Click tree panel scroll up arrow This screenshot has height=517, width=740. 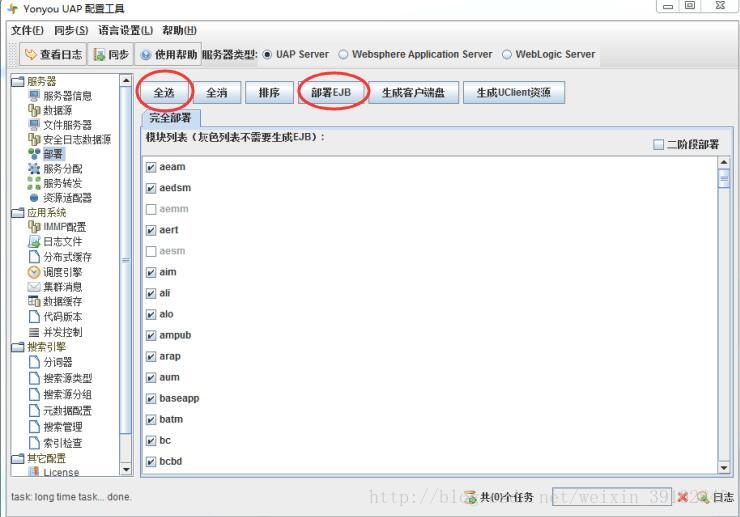point(126,81)
